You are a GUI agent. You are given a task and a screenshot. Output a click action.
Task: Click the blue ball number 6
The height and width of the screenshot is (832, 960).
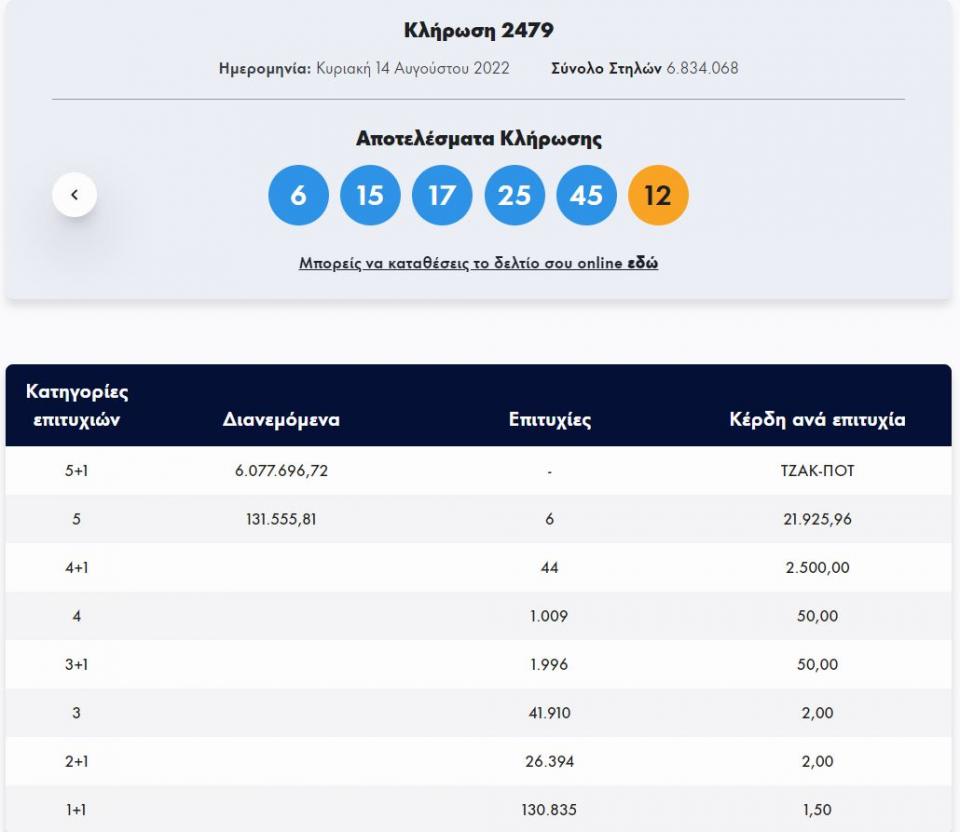[298, 195]
